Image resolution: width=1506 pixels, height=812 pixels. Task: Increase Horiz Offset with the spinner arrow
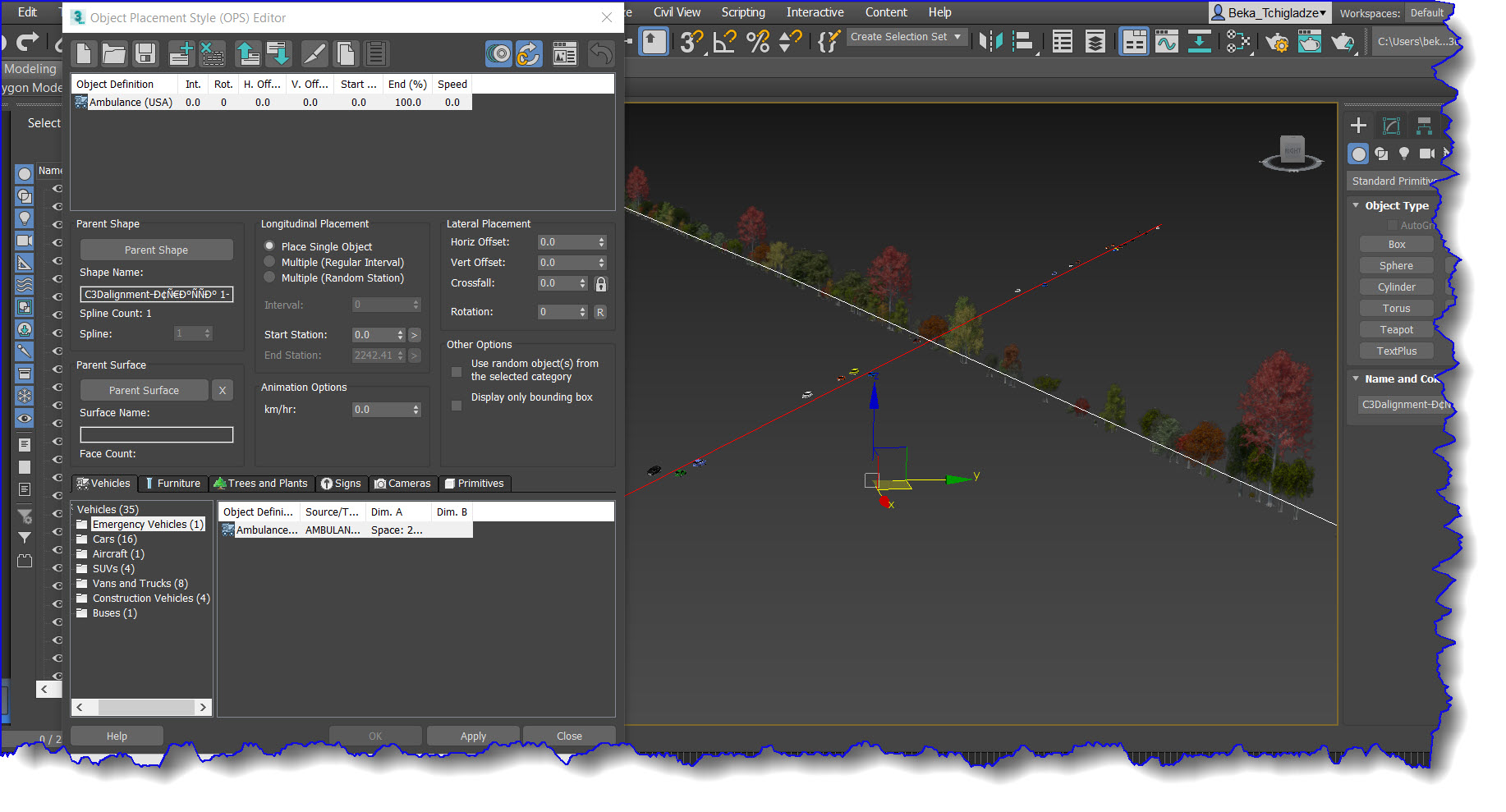pos(600,238)
